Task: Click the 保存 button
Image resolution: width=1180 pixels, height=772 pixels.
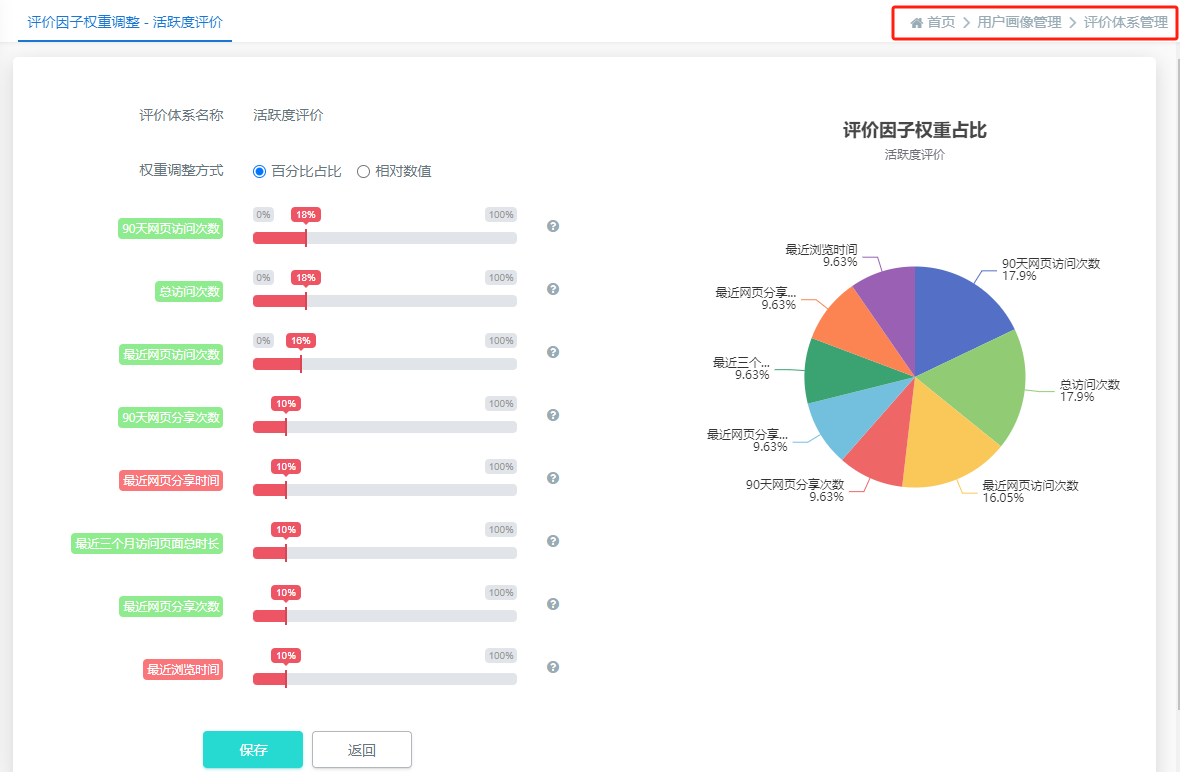Action: pos(253,749)
